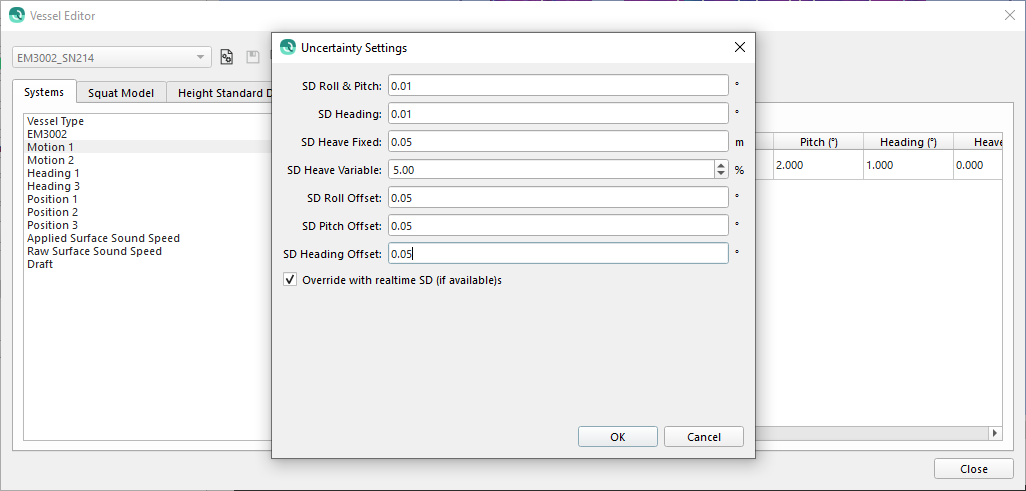Image resolution: width=1026 pixels, height=491 pixels.
Task: Select the Systems tab
Action: click(44, 92)
